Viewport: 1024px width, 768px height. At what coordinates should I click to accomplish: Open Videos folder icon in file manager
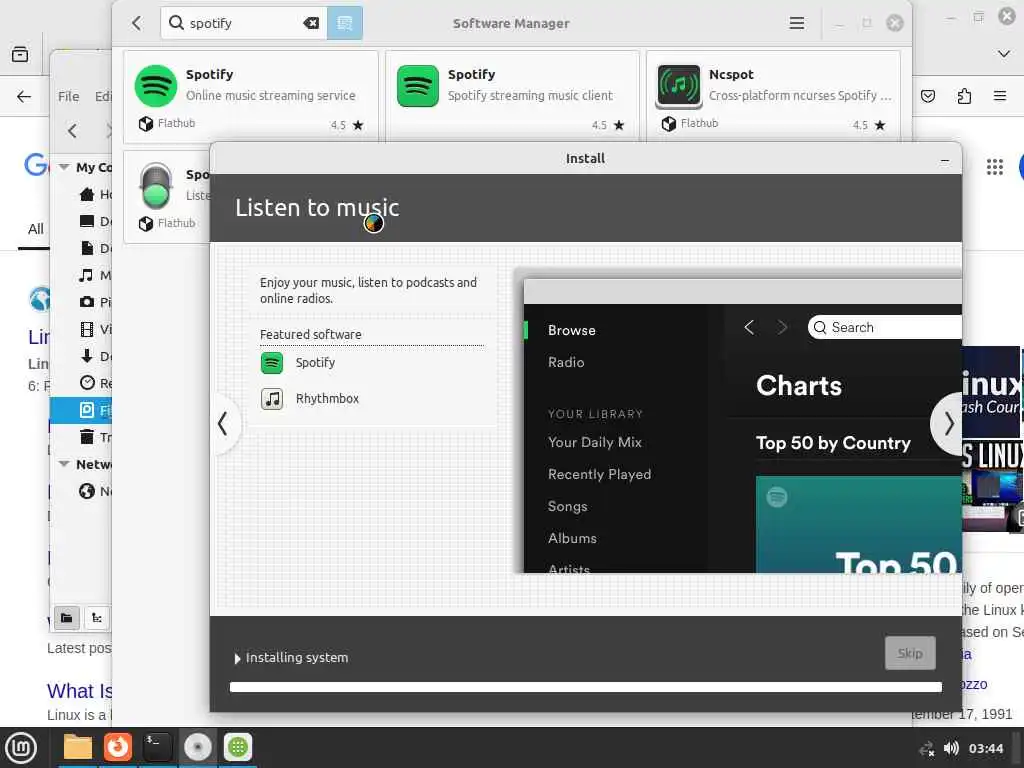tap(86, 329)
